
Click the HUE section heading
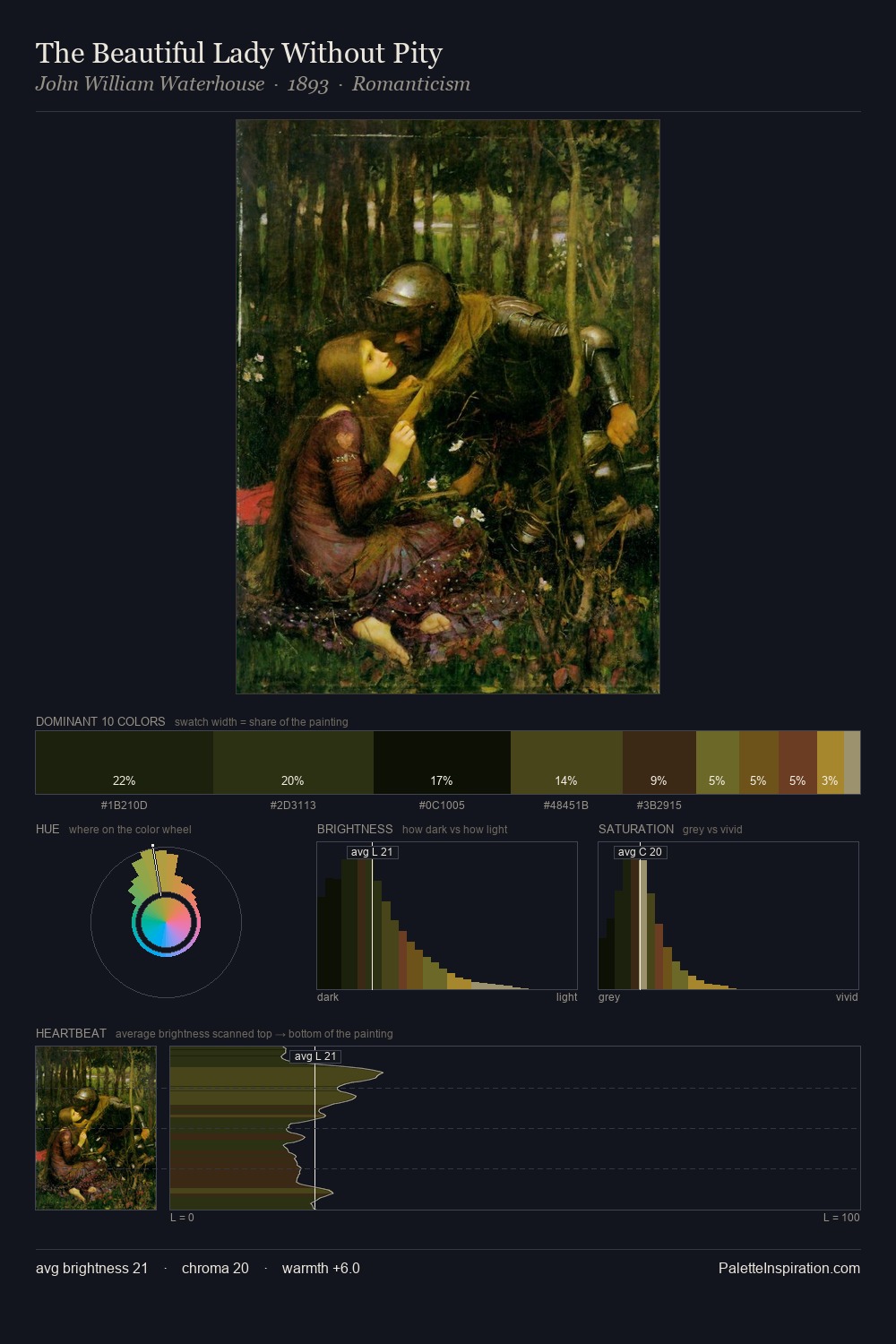[47, 829]
